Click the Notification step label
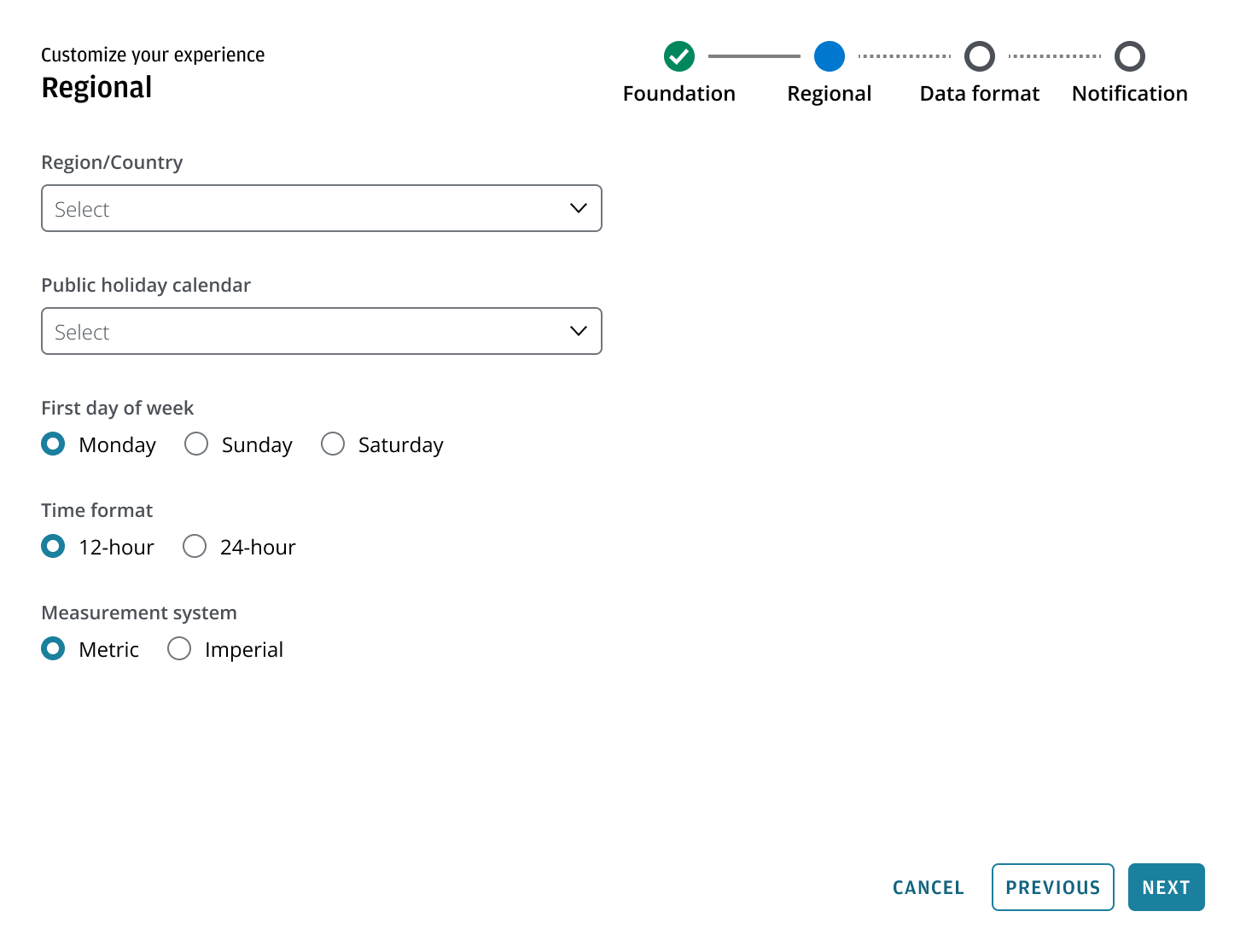The width and height of the screenshot is (1246, 952). (1130, 94)
